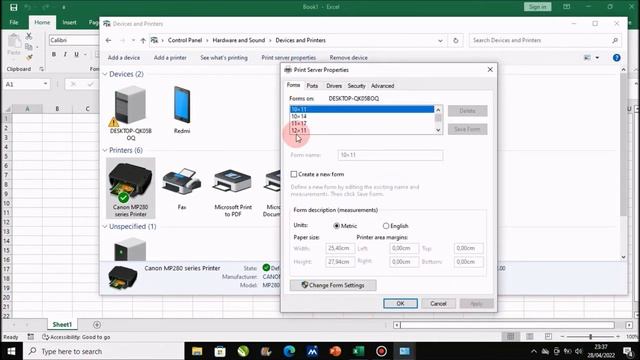Click Print server properties in the toolbar
This screenshot has width=640, height=360.
point(289,58)
